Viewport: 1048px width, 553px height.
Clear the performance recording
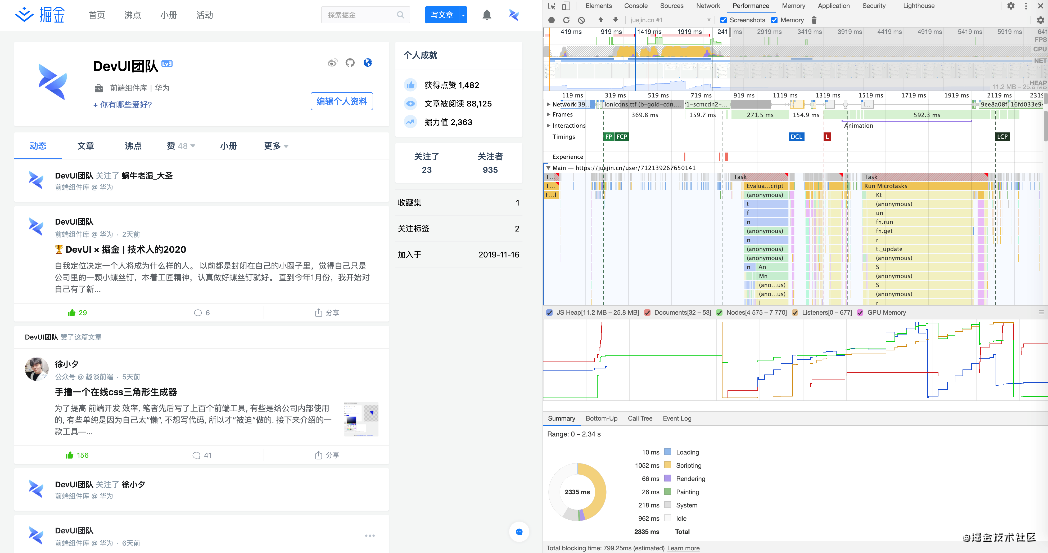click(581, 20)
